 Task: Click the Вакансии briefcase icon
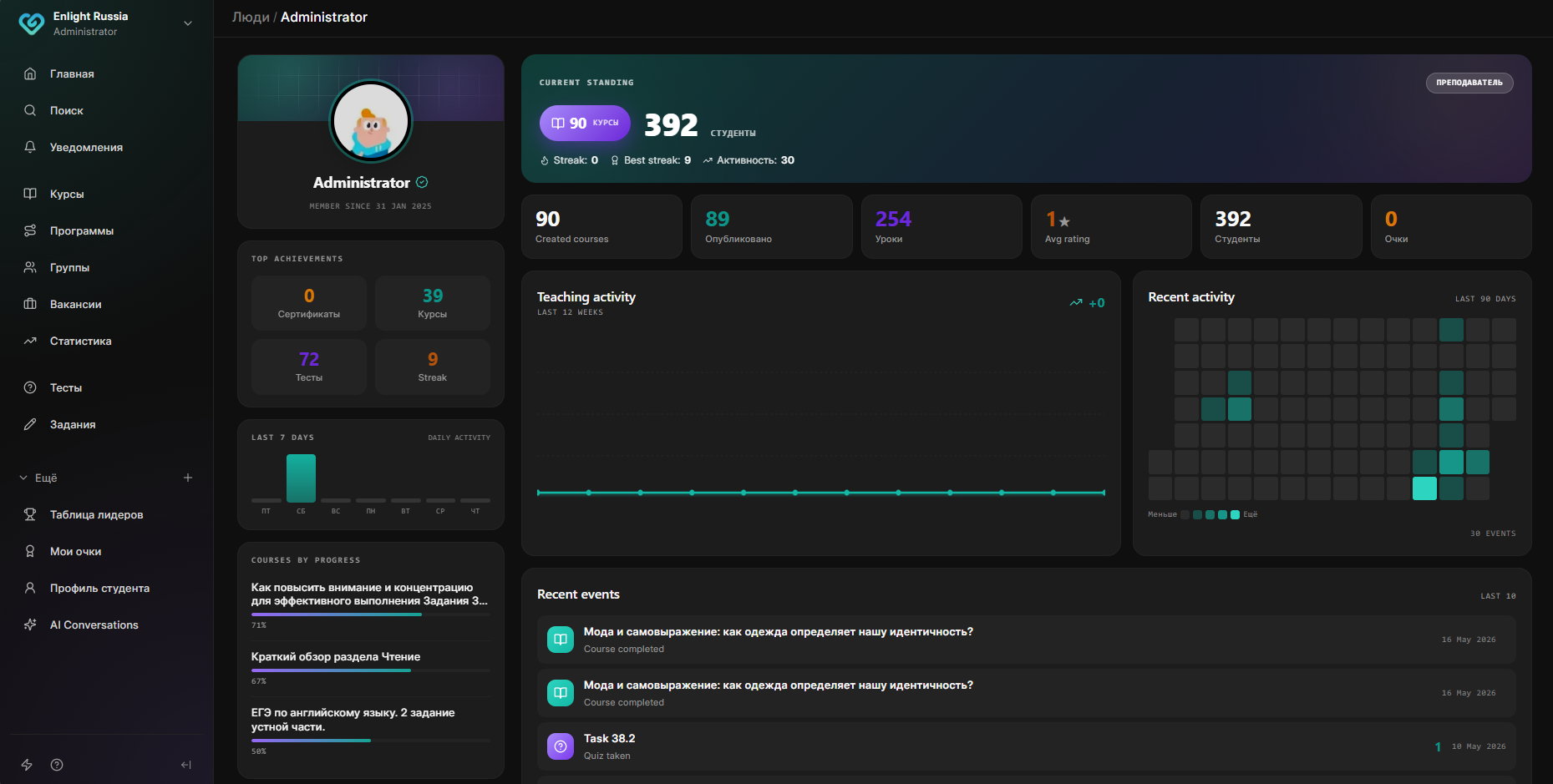click(30, 304)
